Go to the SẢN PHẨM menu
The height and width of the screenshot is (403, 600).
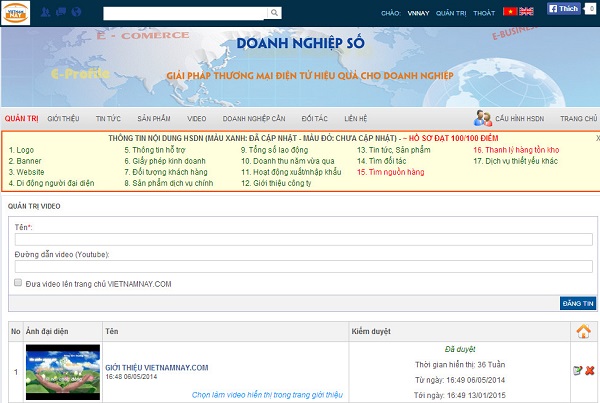point(154,119)
